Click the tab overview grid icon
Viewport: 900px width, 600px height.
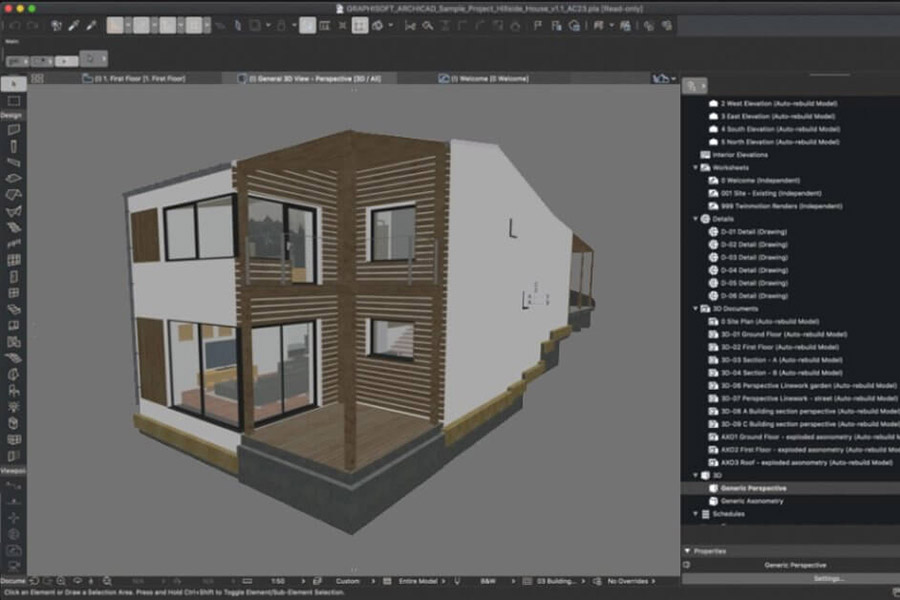(x=37, y=79)
